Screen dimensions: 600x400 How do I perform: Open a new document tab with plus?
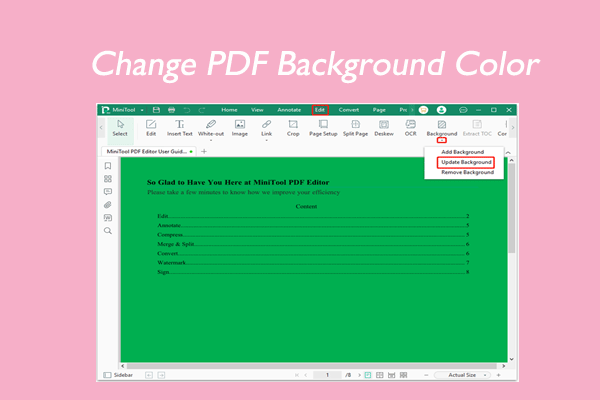point(204,152)
